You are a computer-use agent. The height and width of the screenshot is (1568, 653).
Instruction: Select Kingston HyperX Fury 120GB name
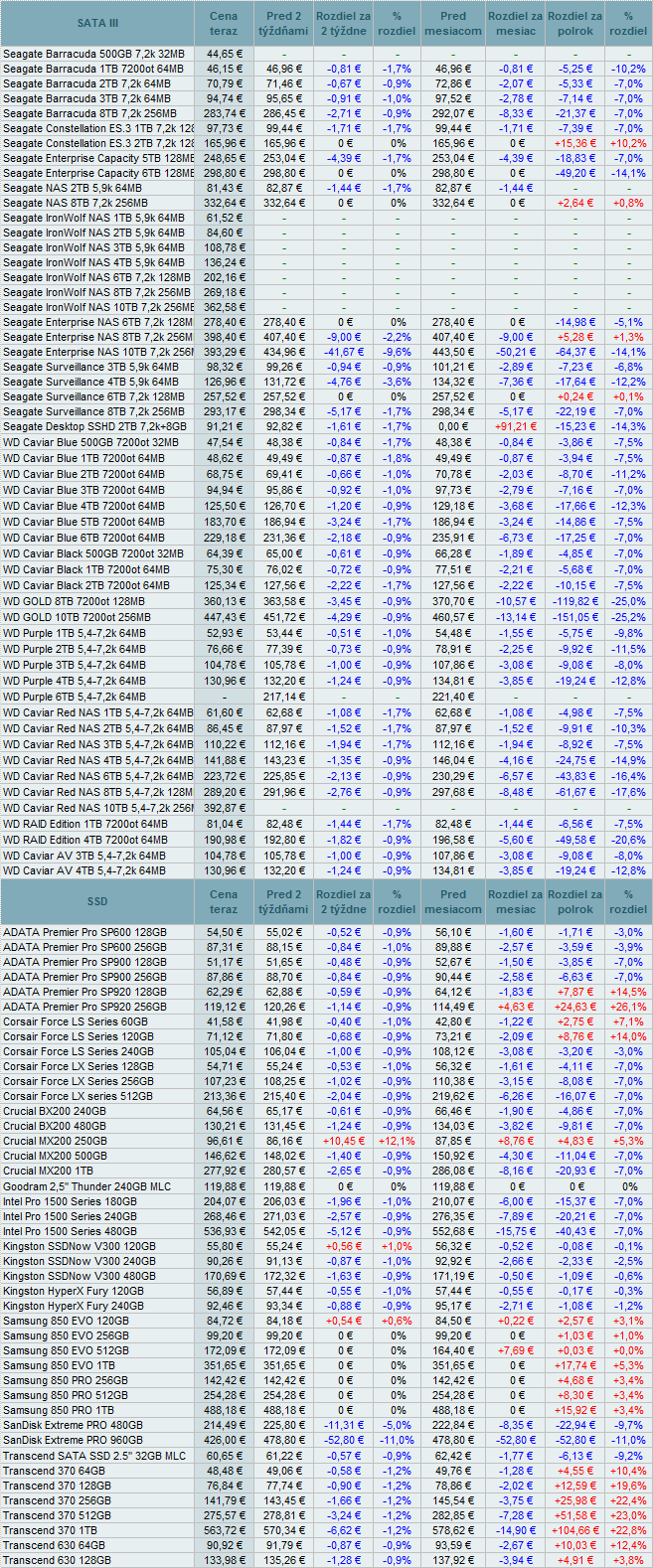coord(74,1290)
